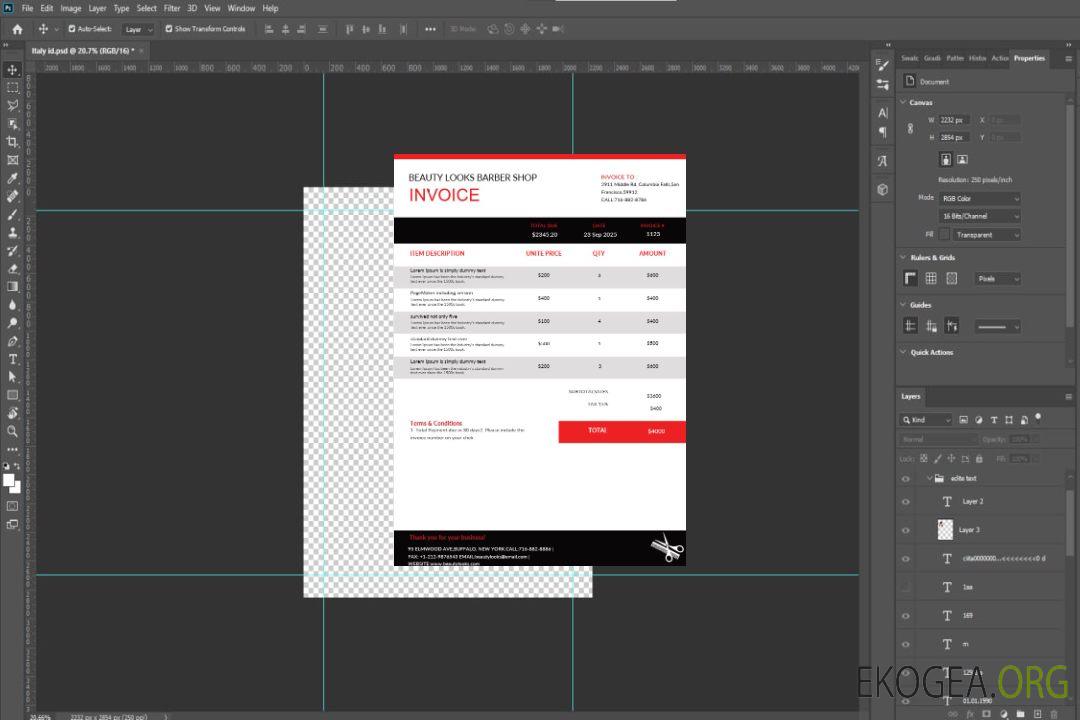The width and height of the screenshot is (1080, 720).
Task: Click the grid icon under Rulers & Grids
Action: click(x=931, y=278)
